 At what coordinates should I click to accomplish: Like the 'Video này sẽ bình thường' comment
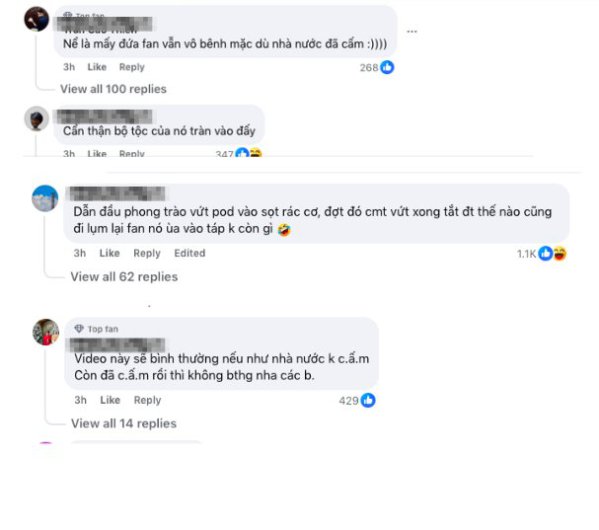(110, 400)
